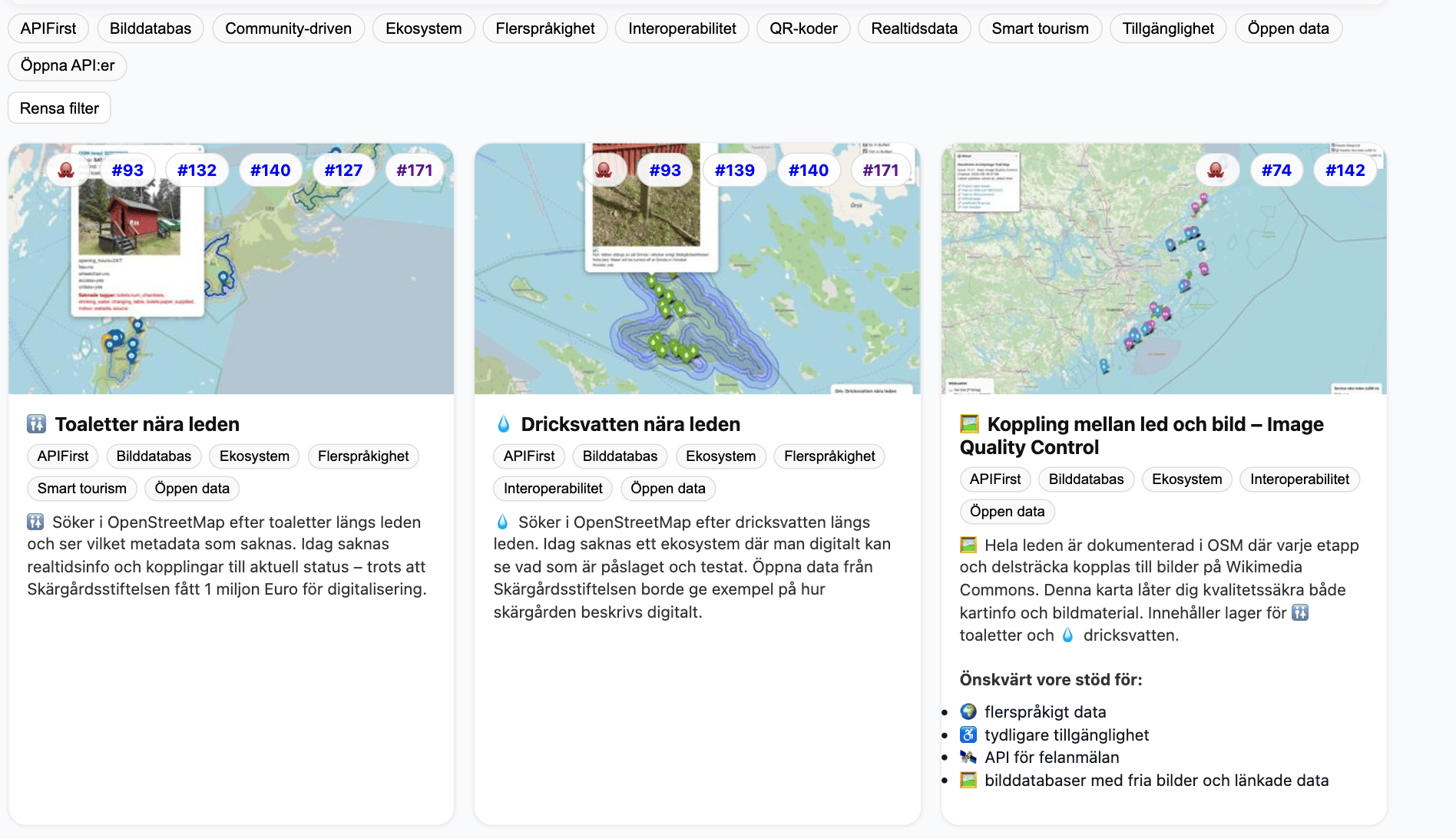Filter by Tillgänglighet tag
This screenshot has width=1456, height=839.
tap(1167, 28)
